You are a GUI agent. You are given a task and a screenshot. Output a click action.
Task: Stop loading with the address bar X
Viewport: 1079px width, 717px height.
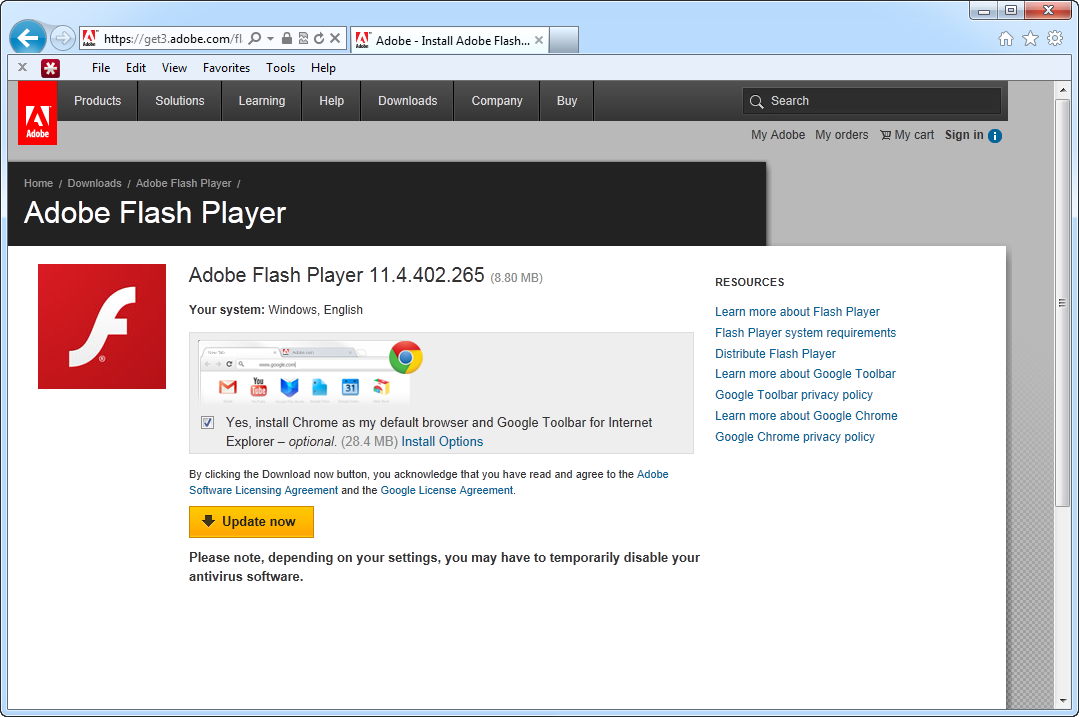tap(335, 39)
